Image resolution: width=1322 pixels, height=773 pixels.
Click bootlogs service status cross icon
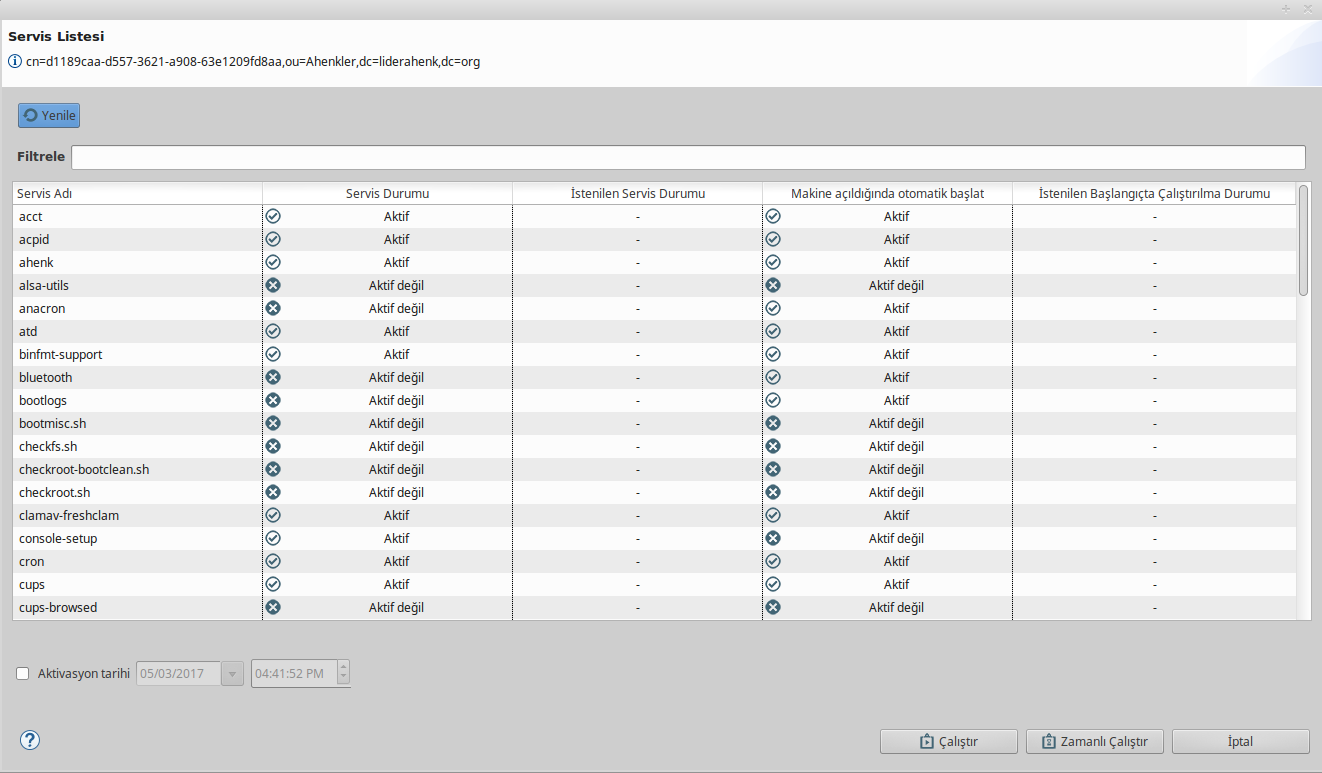(273, 400)
